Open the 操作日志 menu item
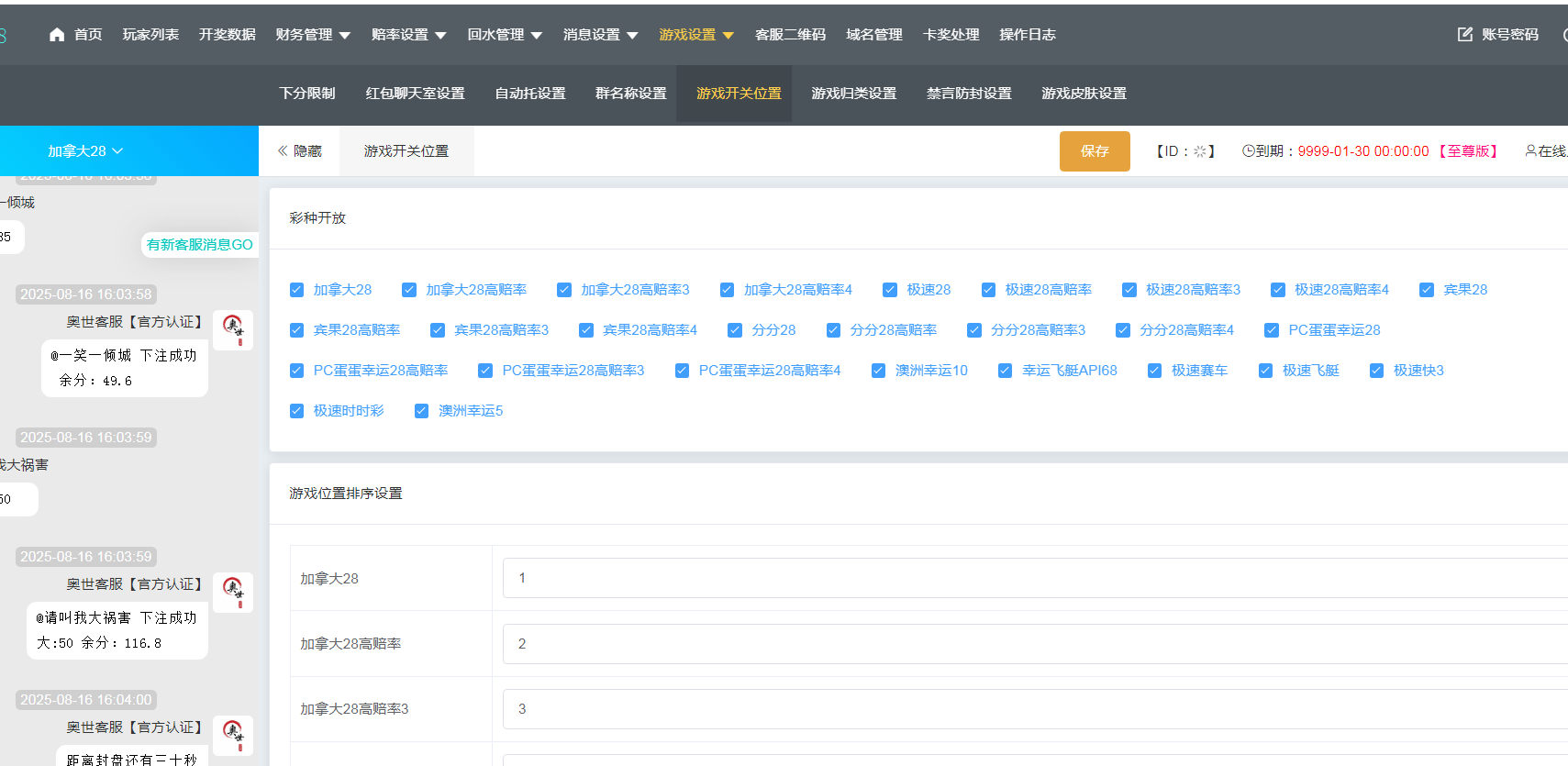This screenshot has width=1568, height=766. (1027, 35)
